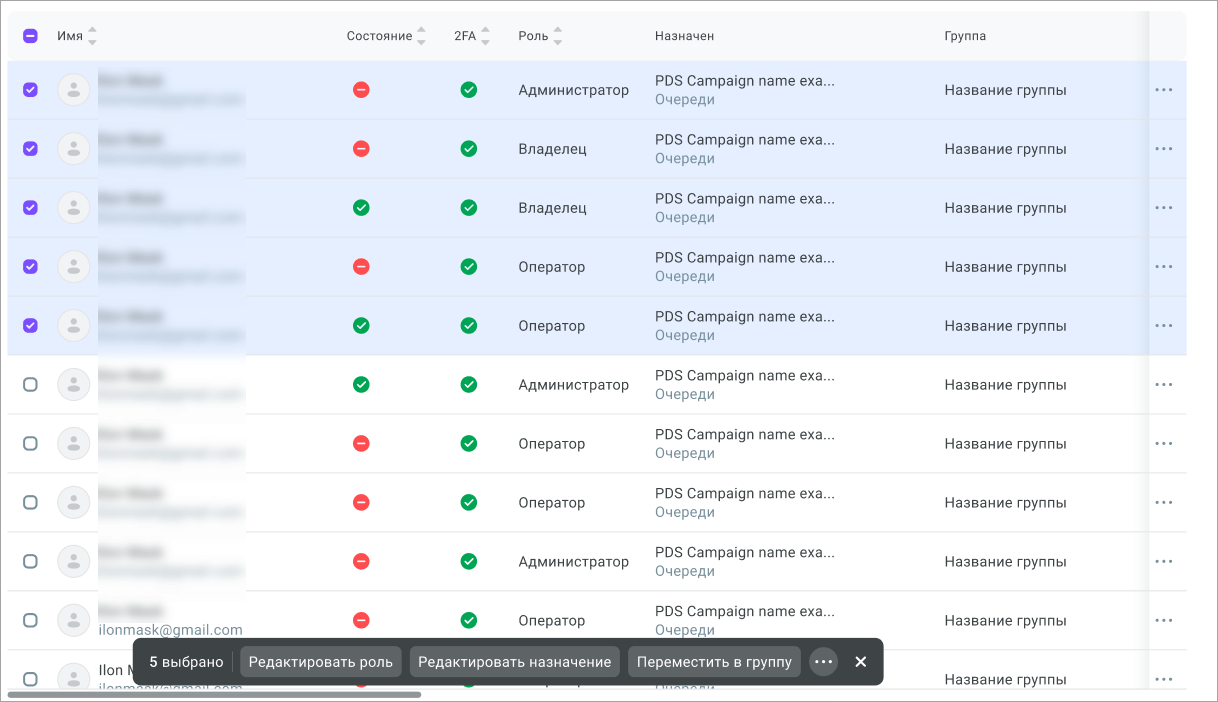Viewport: 1218px width, 702px height.
Task: Close the selection action bar
Action: click(x=861, y=662)
